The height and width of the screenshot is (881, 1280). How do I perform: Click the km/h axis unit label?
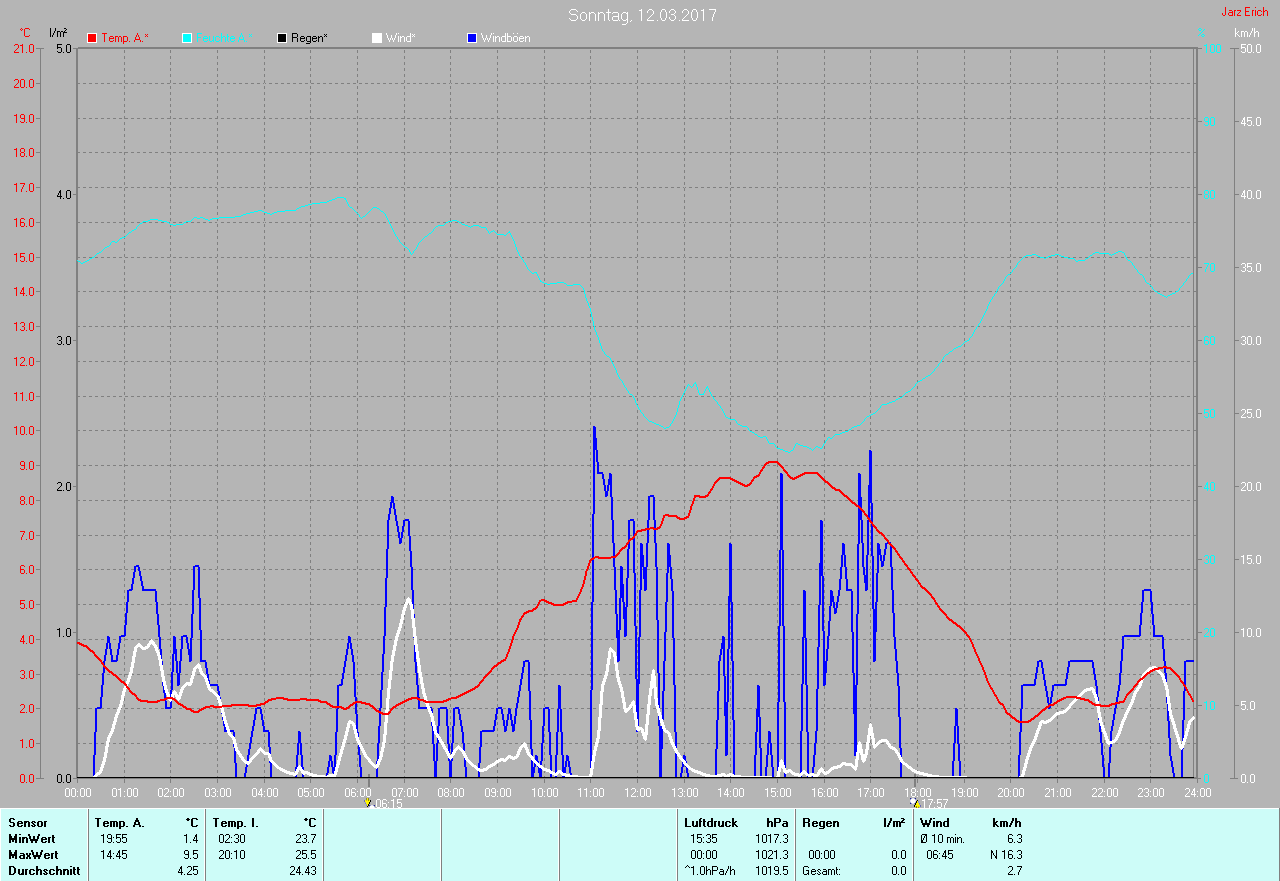pos(1246,33)
